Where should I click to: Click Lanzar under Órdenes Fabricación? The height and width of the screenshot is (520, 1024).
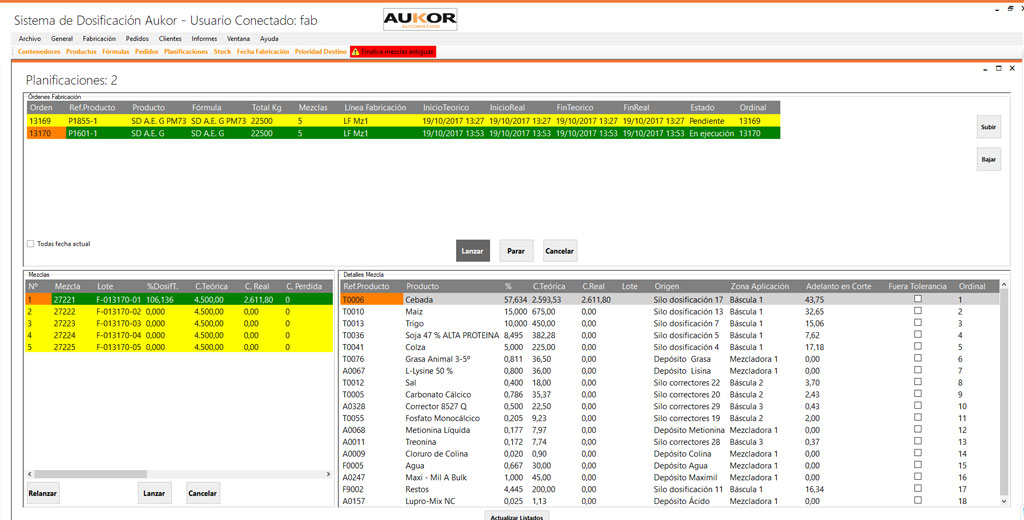point(473,251)
